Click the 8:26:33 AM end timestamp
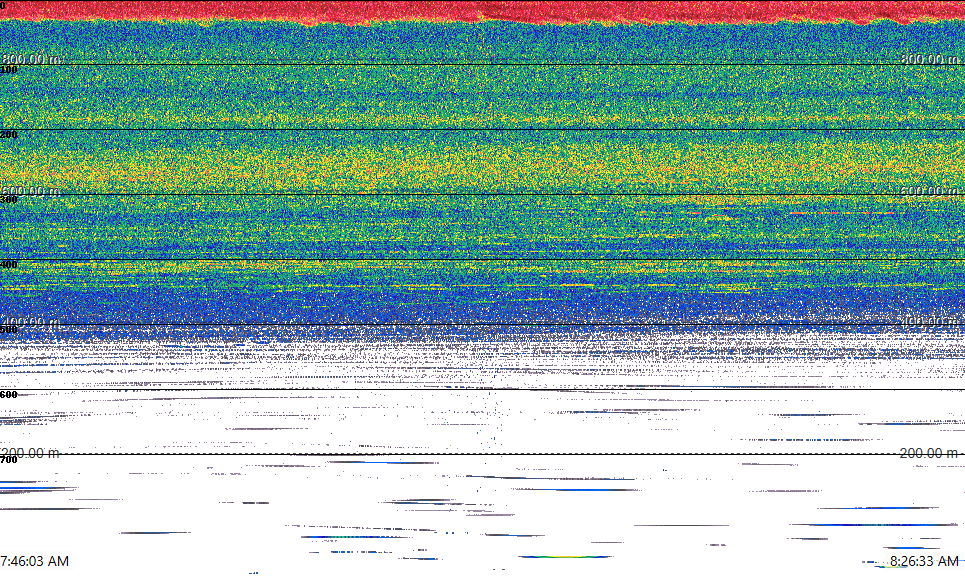This screenshot has width=965, height=578. coord(924,561)
